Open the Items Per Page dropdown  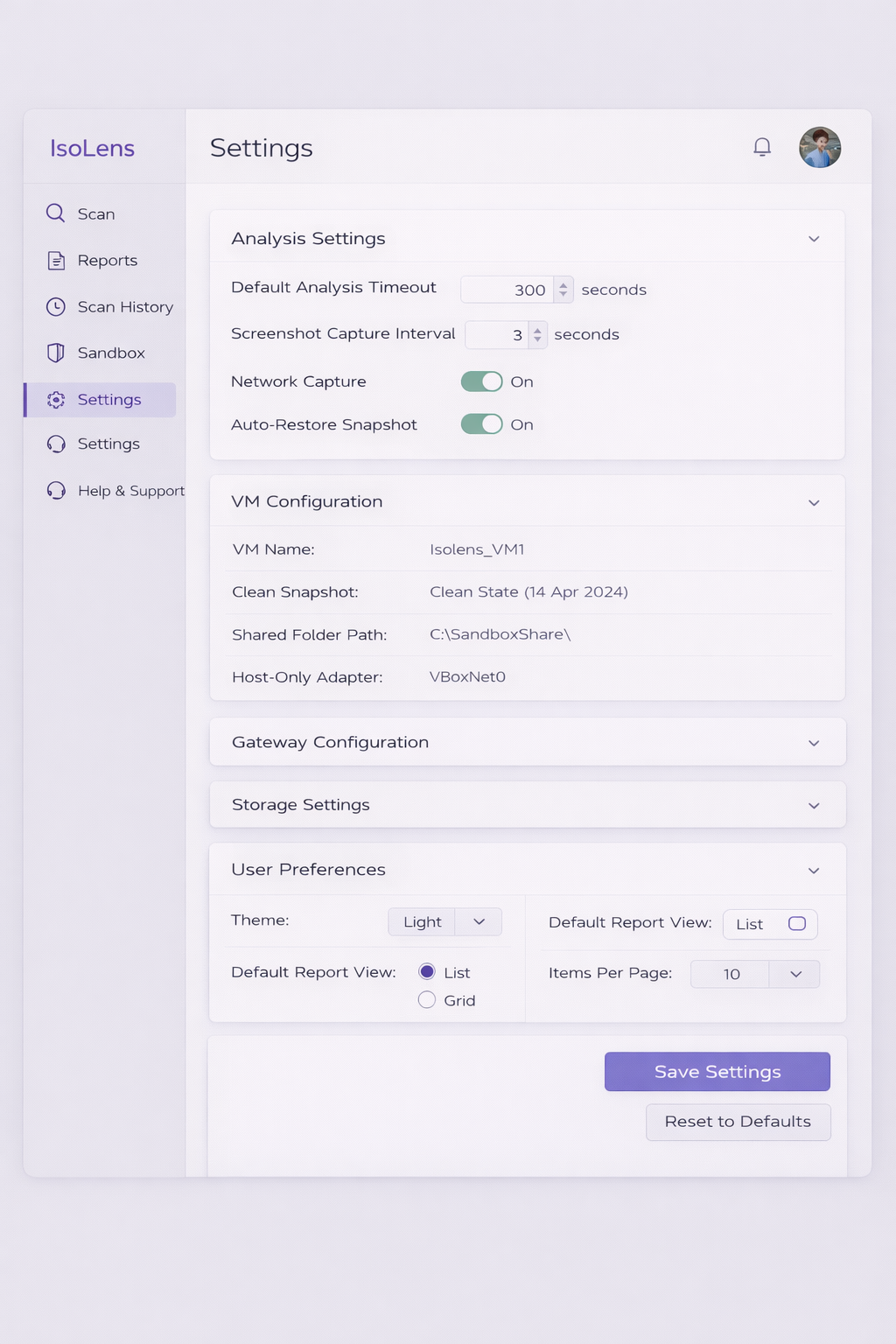point(794,974)
